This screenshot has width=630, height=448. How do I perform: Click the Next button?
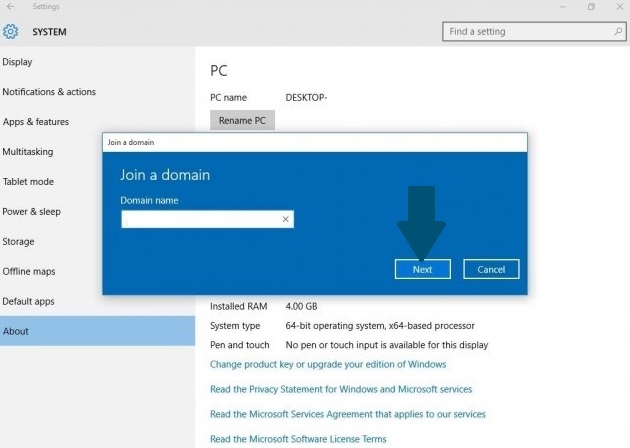422,269
